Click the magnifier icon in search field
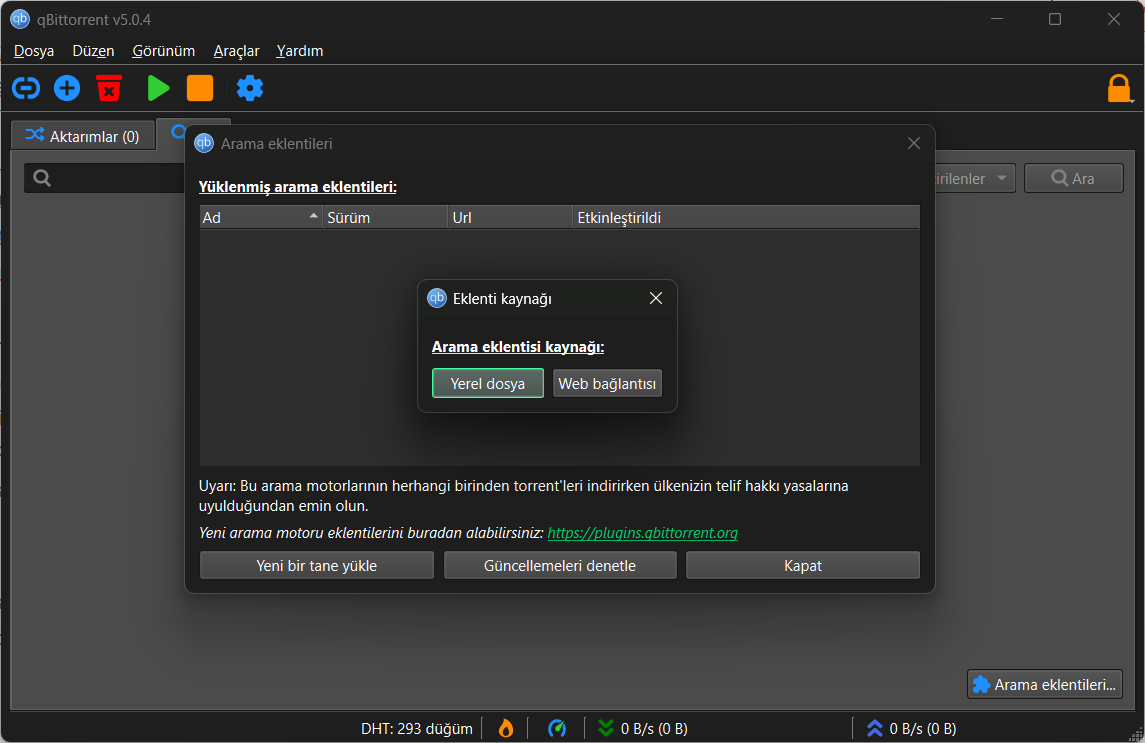Viewport: 1145px width, 743px height. [x=42, y=178]
